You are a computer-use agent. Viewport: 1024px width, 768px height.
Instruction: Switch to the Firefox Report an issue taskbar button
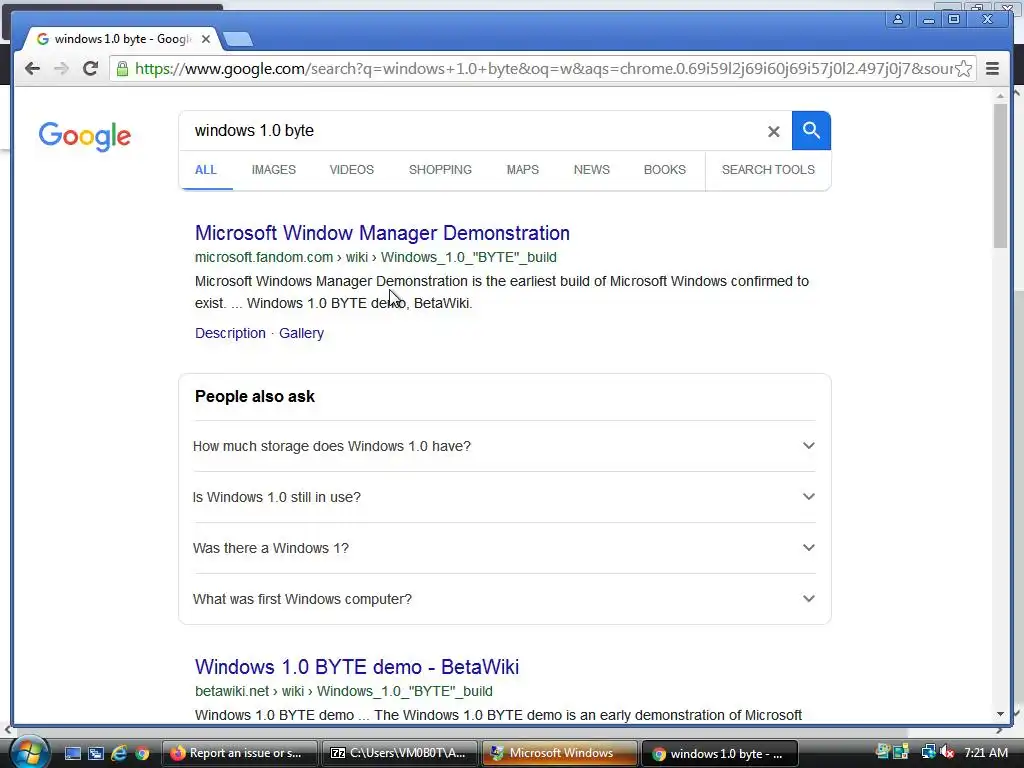tap(238, 753)
